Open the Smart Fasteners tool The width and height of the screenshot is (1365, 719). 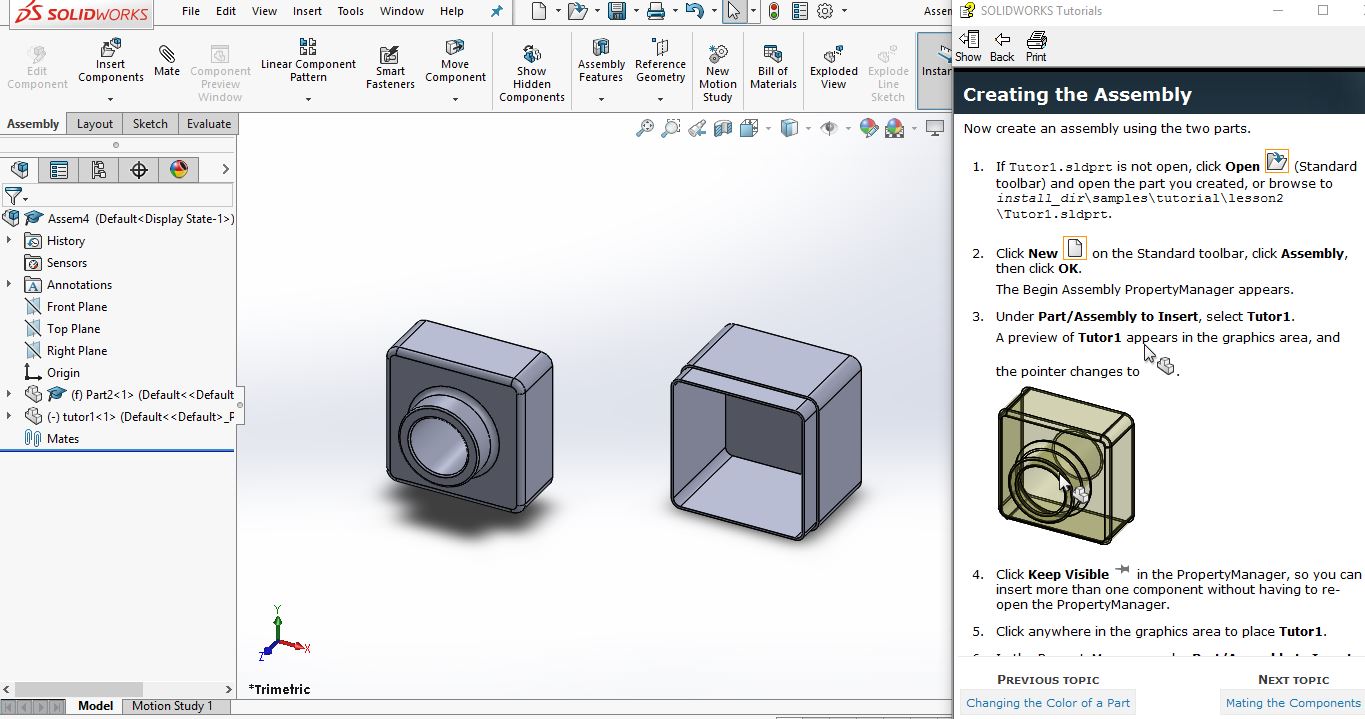pos(390,68)
